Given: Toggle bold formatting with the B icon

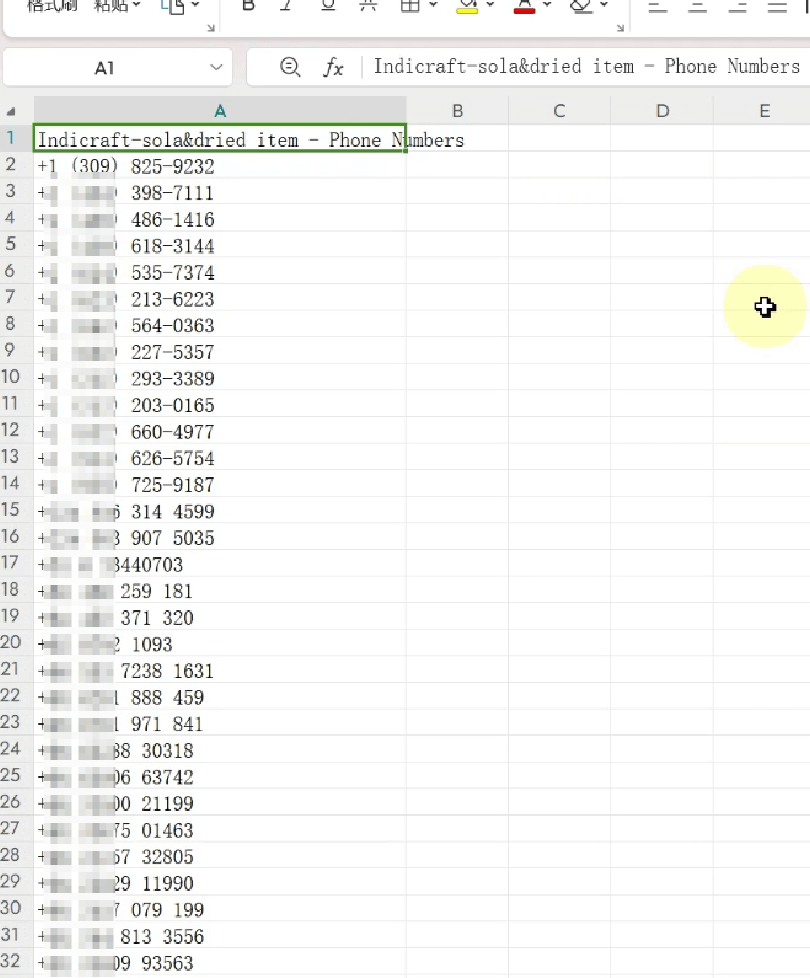Looking at the screenshot, I should 248,6.
